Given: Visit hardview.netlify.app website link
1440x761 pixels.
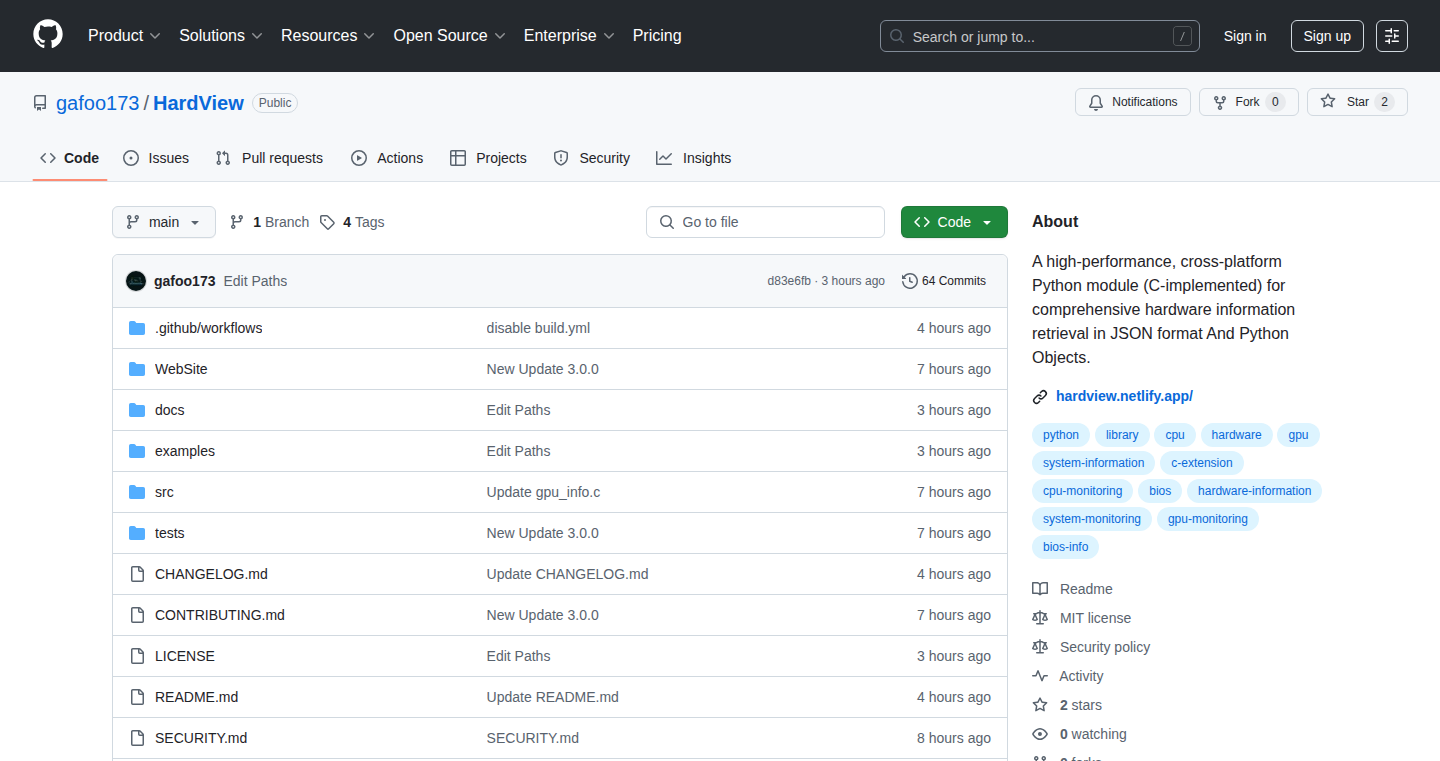Looking at the screenshot, I should coord(1124,396).
